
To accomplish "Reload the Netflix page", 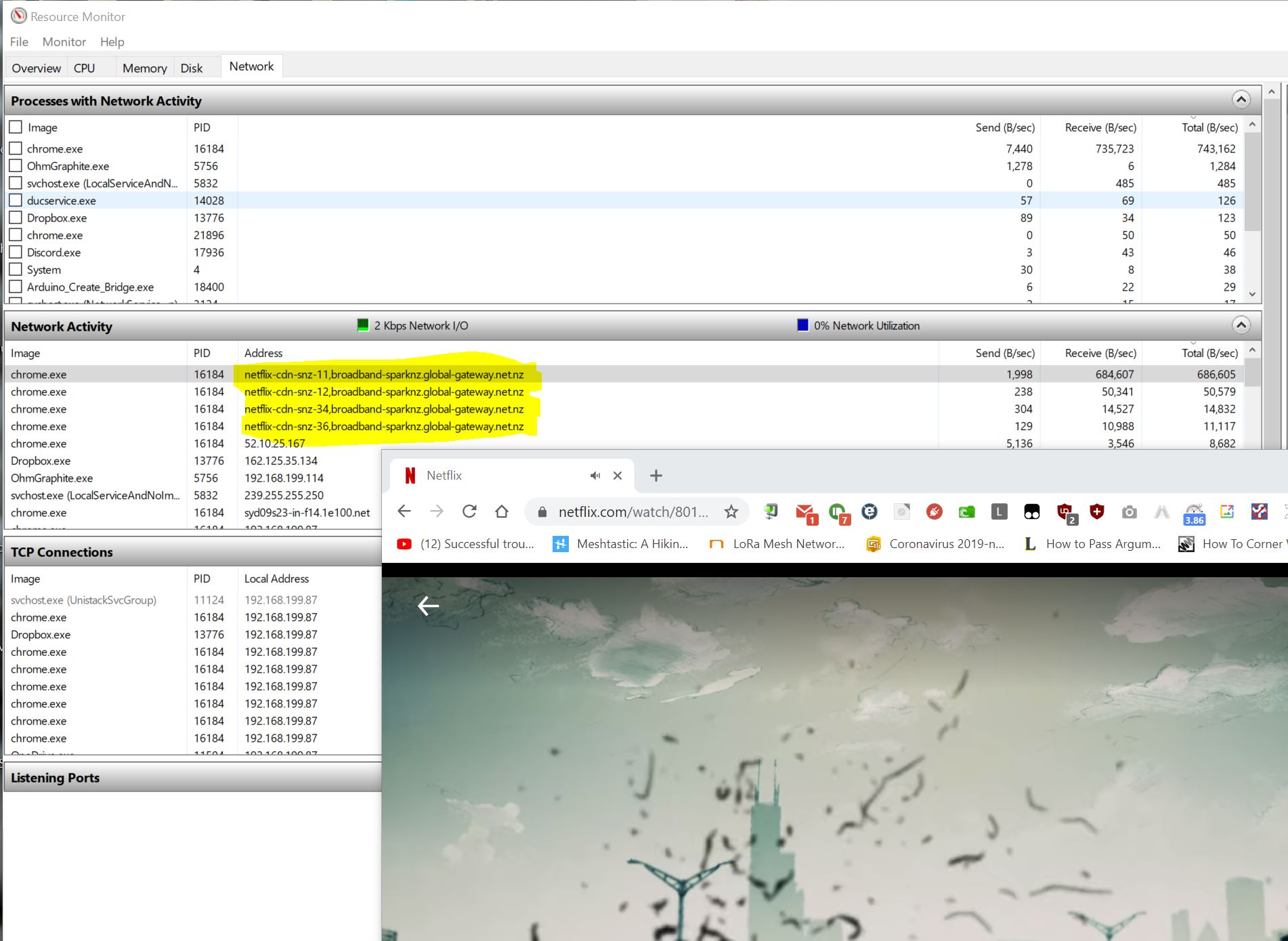I will coord(469,511).
